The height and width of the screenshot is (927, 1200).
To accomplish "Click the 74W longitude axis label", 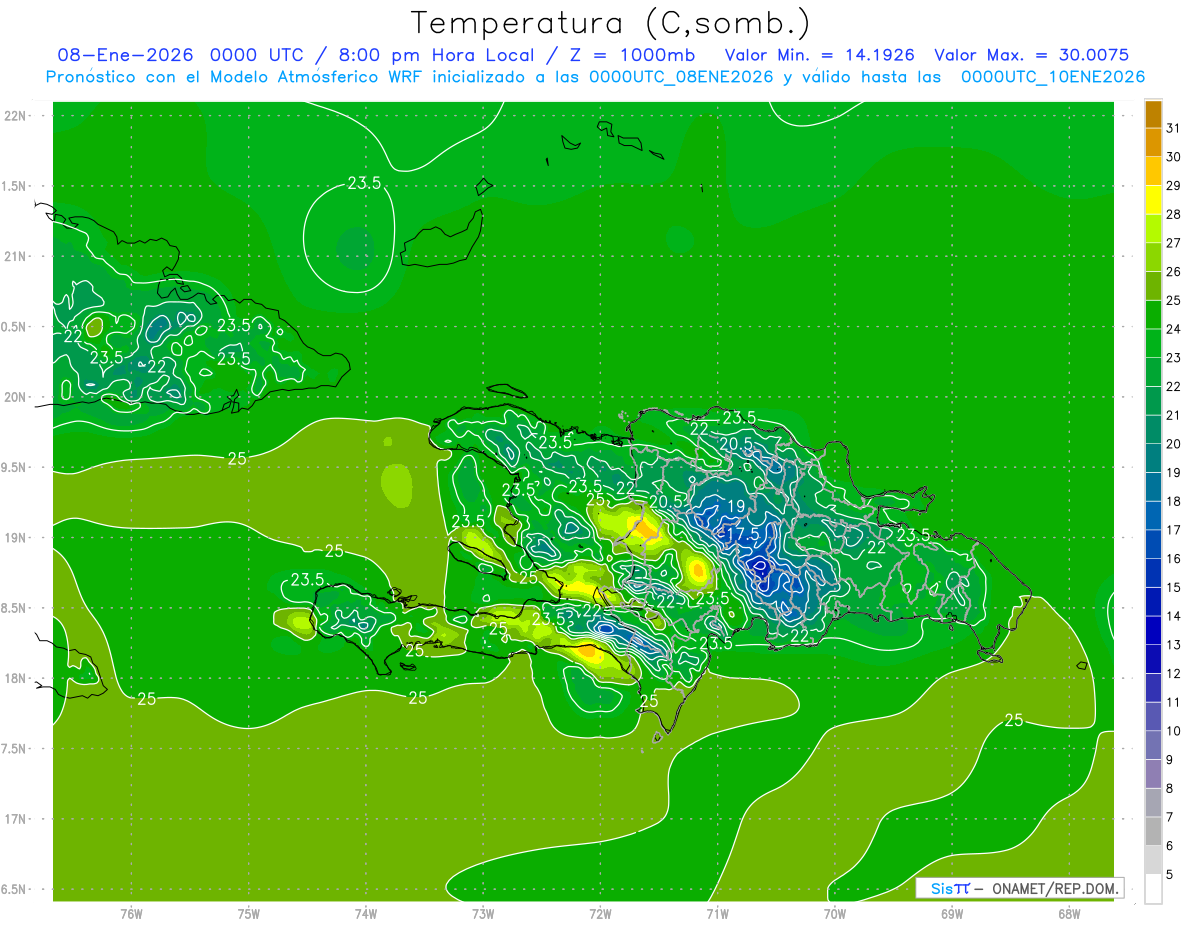I will tap(366, 914).
